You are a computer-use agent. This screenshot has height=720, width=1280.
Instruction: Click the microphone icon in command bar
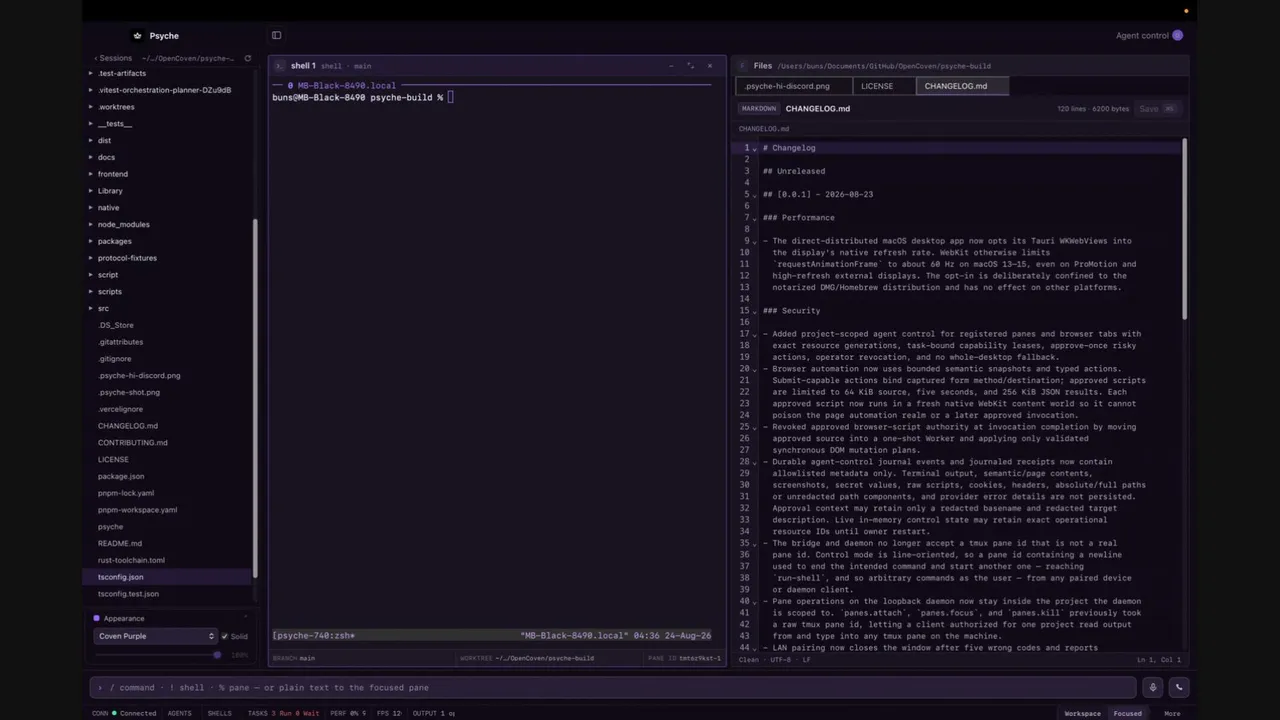coord(1153,687)
